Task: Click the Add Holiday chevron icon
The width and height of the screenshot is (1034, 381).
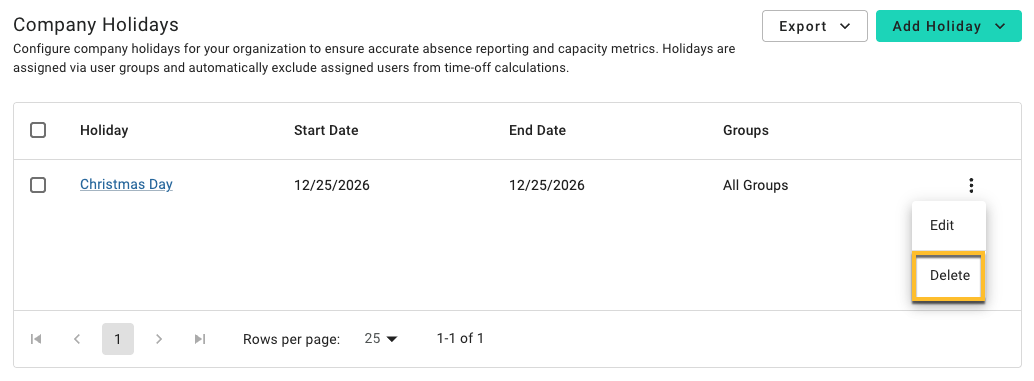Action: [x=1000, y=26]
